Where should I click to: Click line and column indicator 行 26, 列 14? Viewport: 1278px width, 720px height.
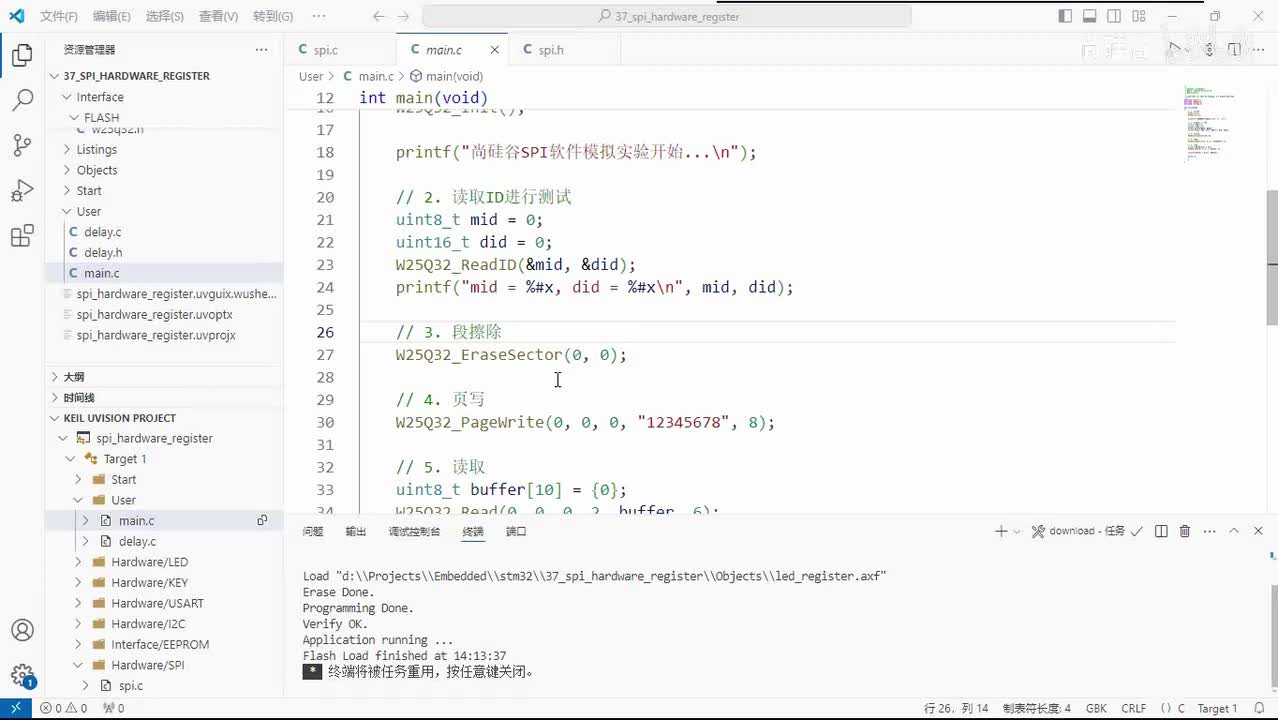point(956,708)
